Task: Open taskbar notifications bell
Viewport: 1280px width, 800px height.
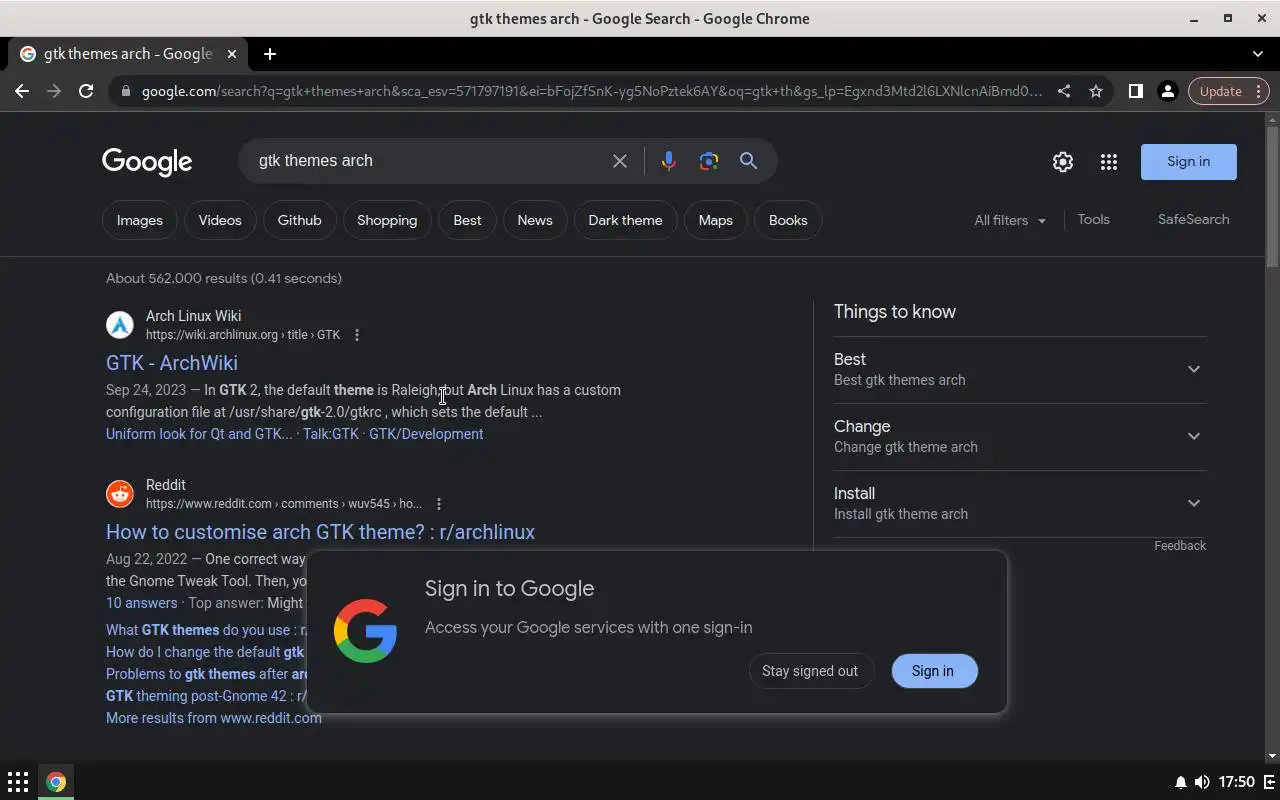Action: coord(1181,782)
